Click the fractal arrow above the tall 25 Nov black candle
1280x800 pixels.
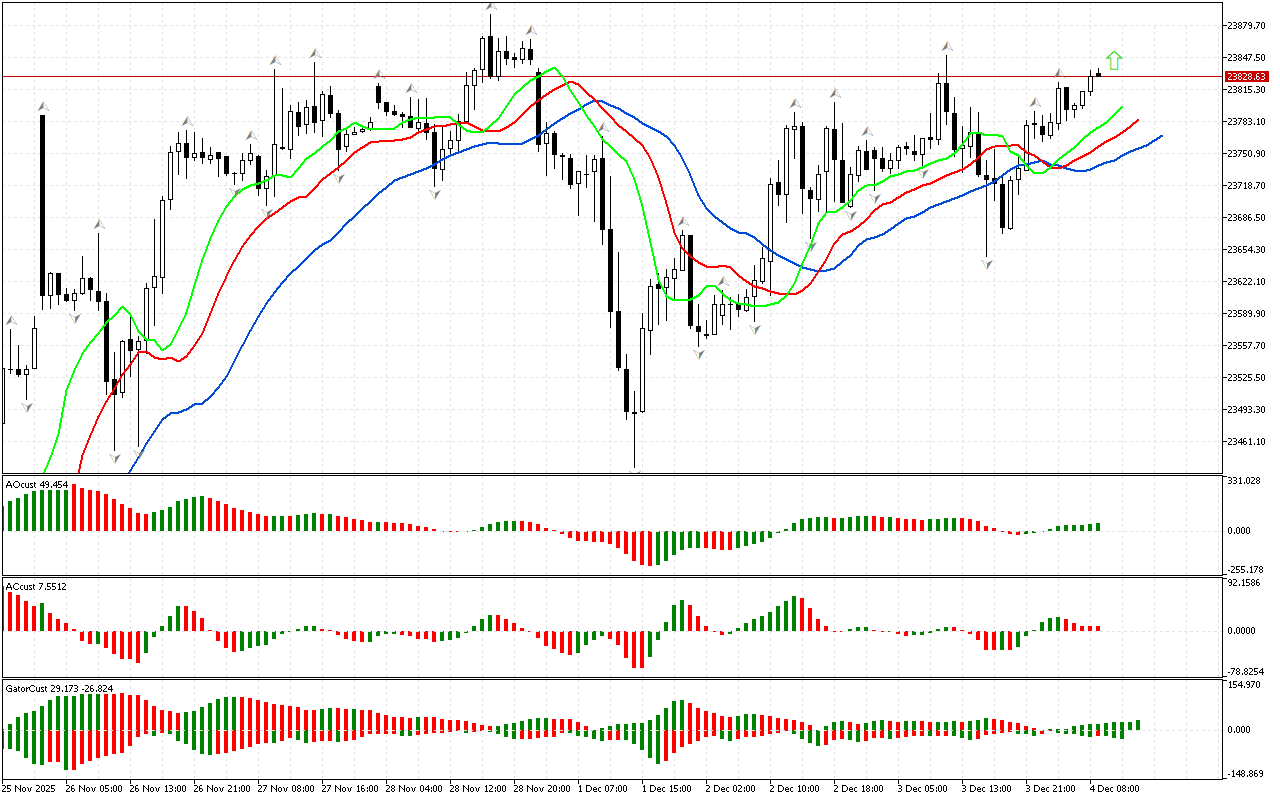(43, 105)
